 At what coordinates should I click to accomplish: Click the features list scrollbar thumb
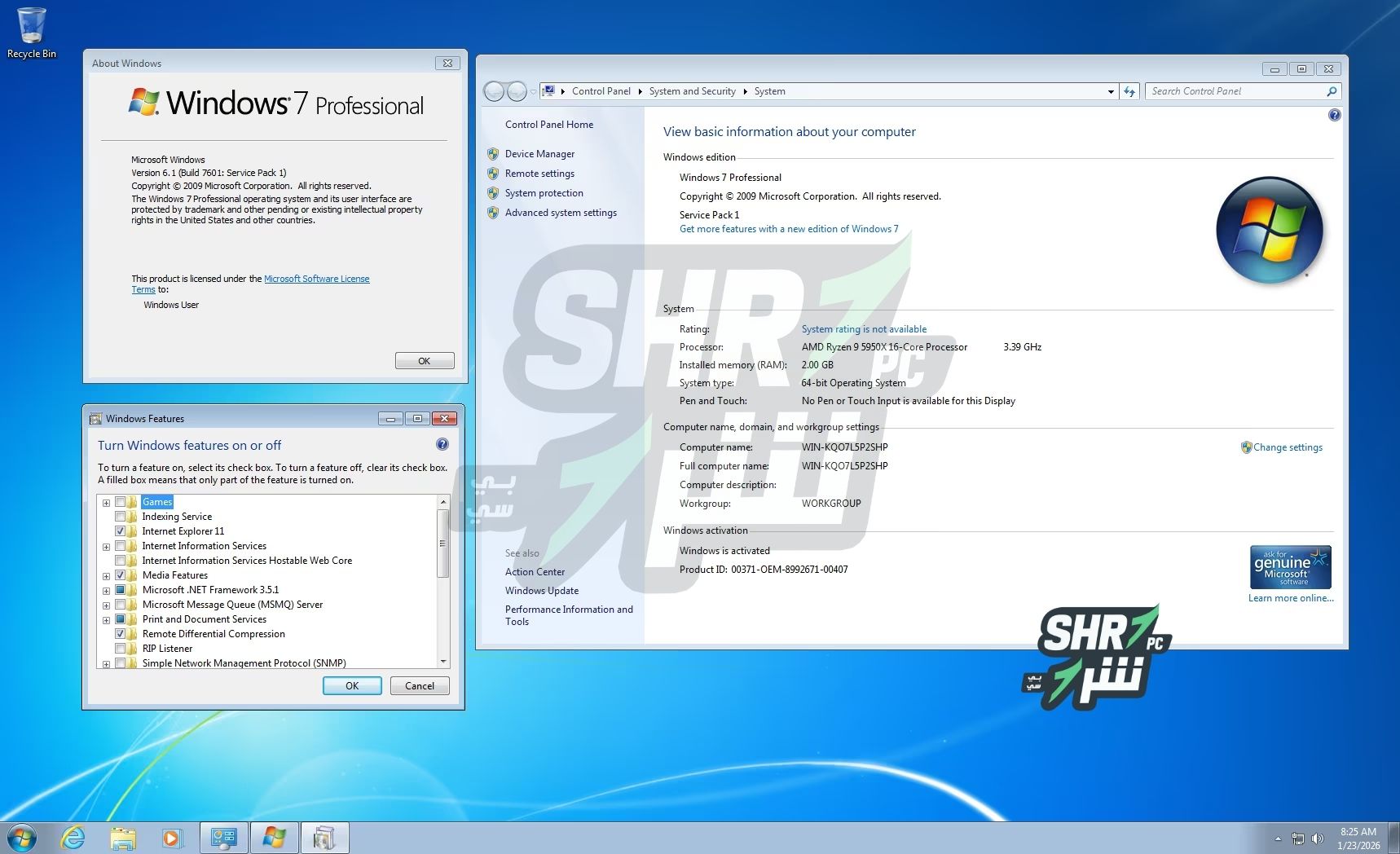pyautogui.click(x=443, y=544)
